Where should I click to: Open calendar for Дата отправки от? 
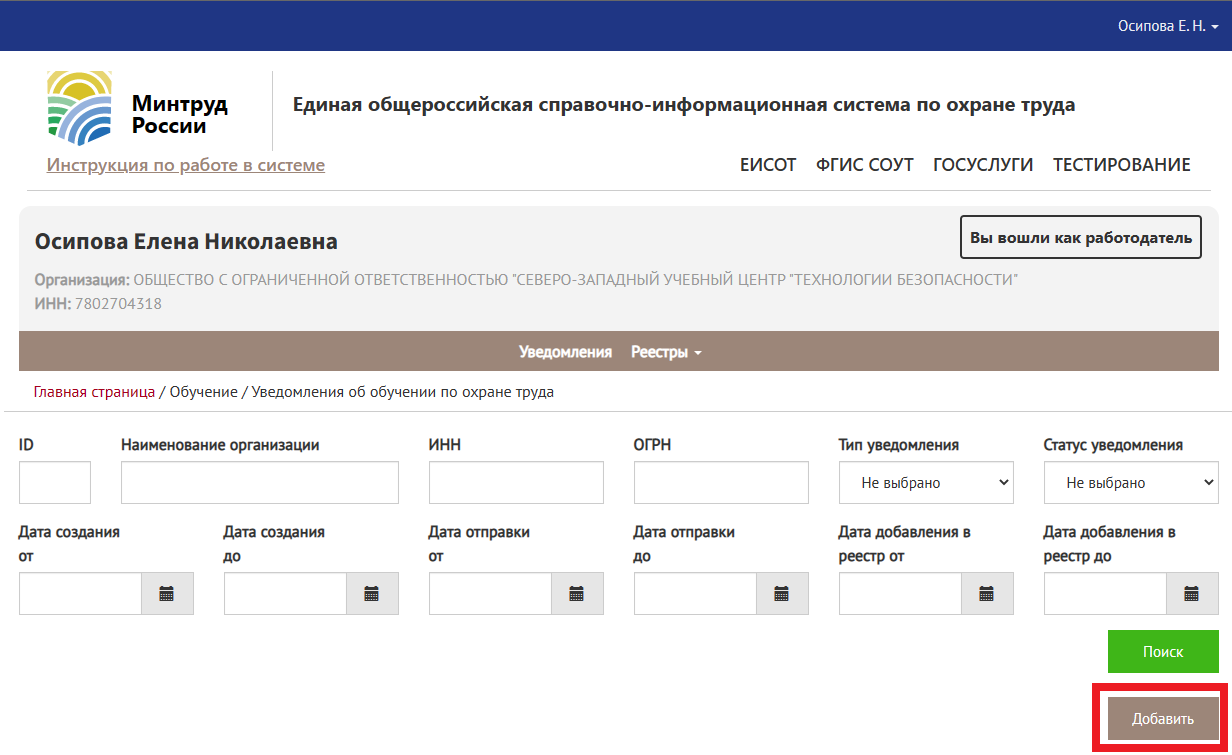tap(577, 594)
